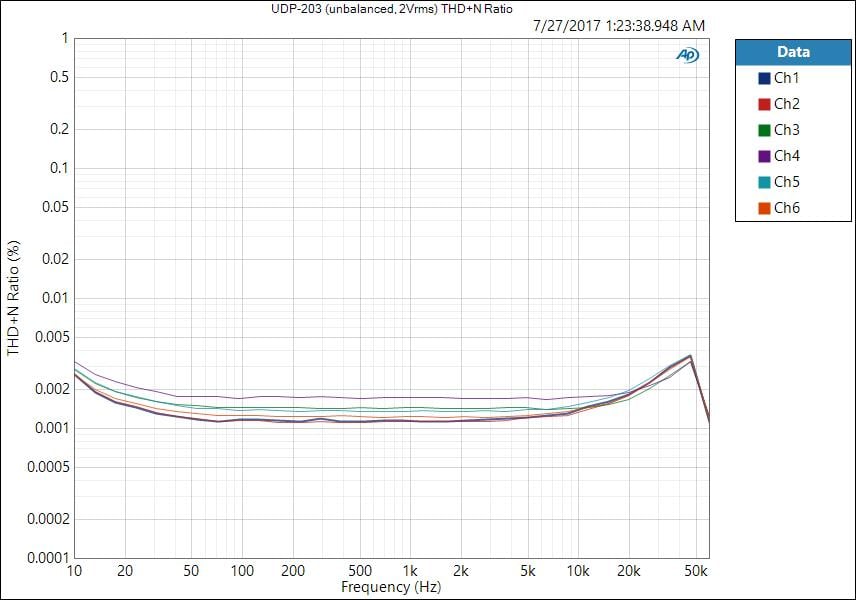Select the 50k tick on the frequency axis
Screen dimensions: 856x600
[x=695, y=571]
